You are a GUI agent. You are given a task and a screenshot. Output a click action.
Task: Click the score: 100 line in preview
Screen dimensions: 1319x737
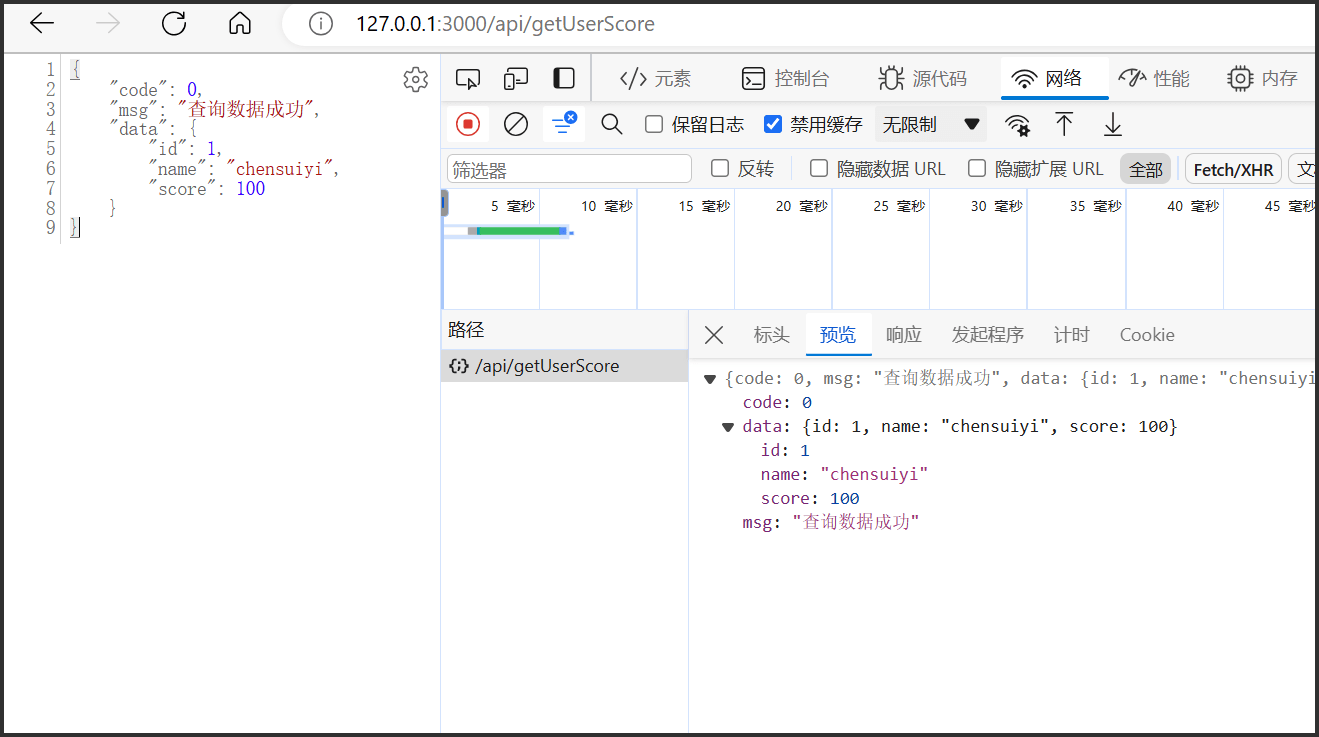click(x=810, y=499)
